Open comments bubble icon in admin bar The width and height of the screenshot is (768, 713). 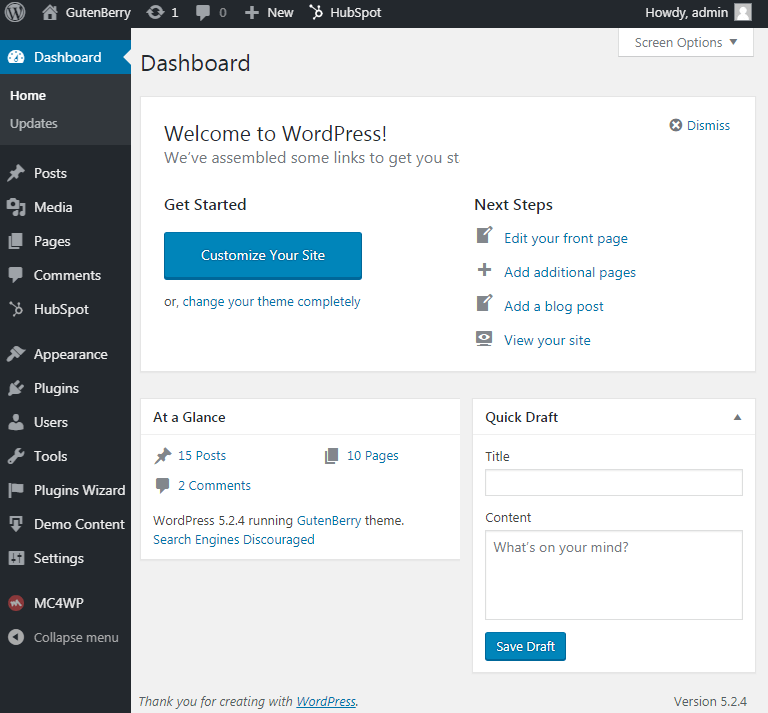[x=203, y=13]
